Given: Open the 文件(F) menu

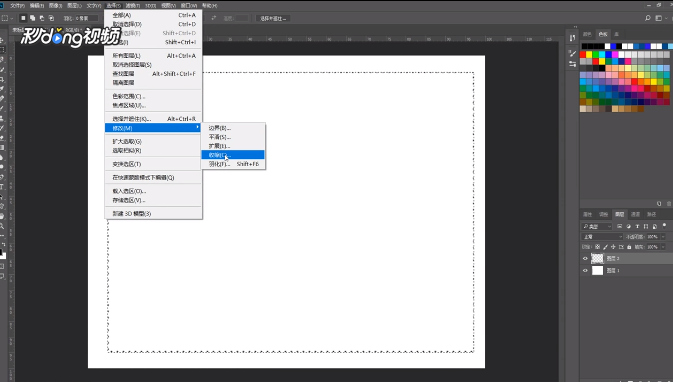Looking at the screenshot, I should 18,6.
